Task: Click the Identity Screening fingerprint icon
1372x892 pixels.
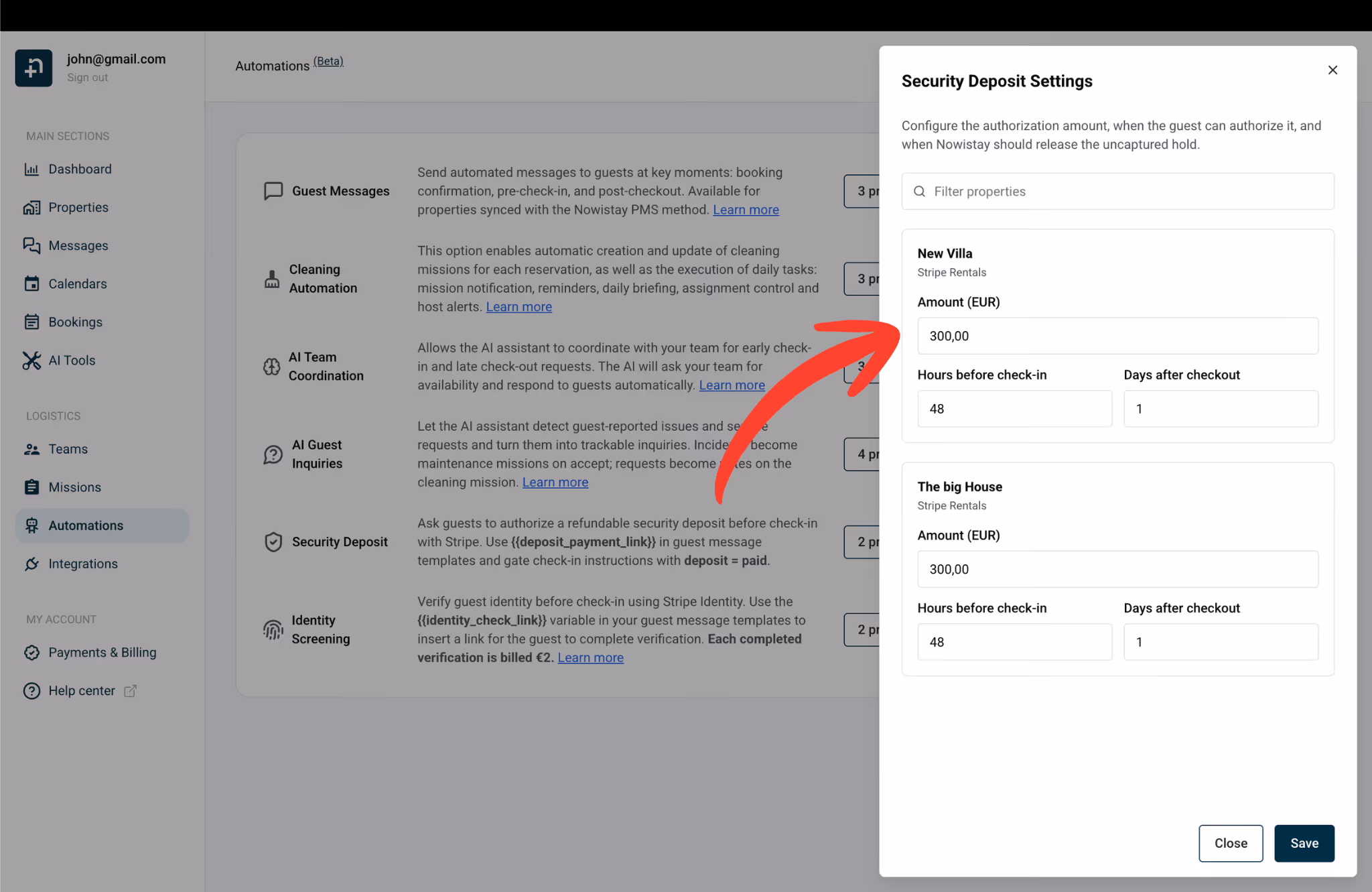Action: pos(273,629)
